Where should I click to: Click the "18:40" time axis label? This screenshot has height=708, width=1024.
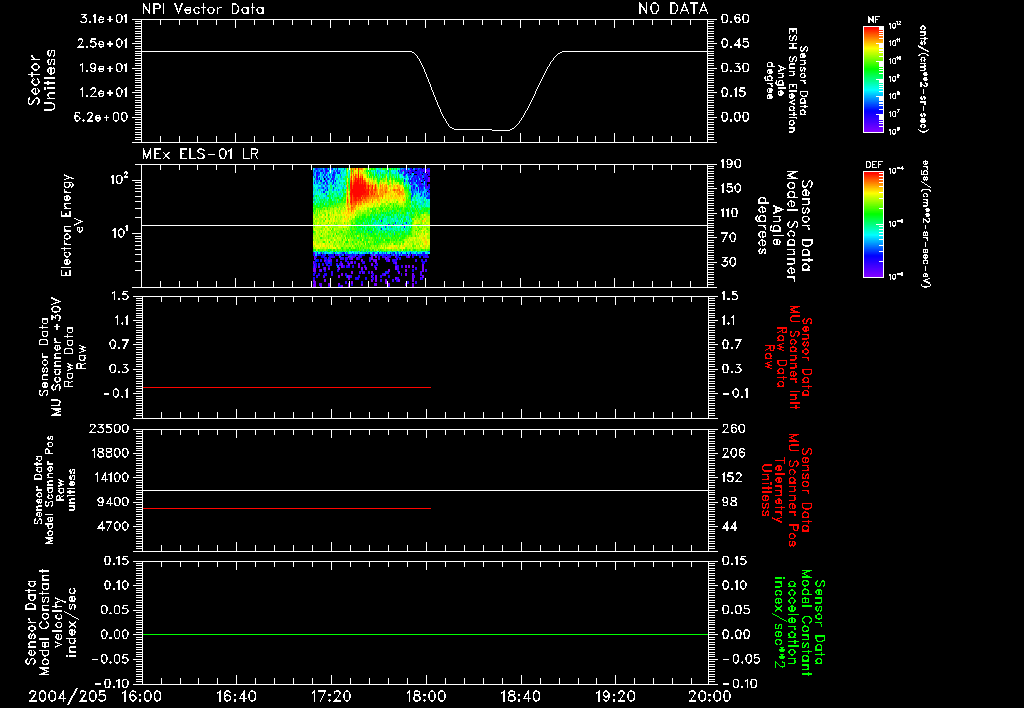point(520,696)
